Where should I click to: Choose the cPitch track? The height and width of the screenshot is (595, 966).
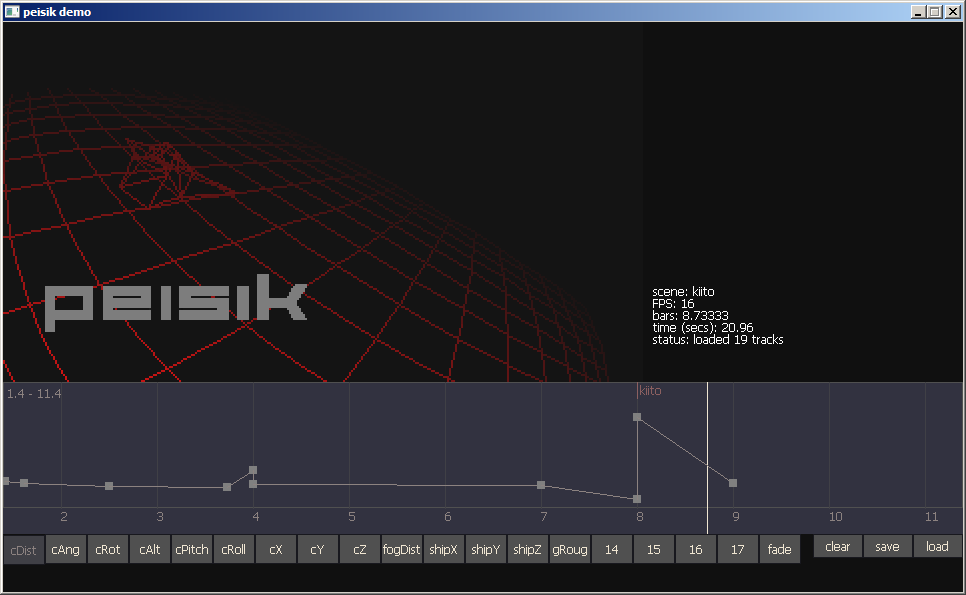tap(192, 549)
